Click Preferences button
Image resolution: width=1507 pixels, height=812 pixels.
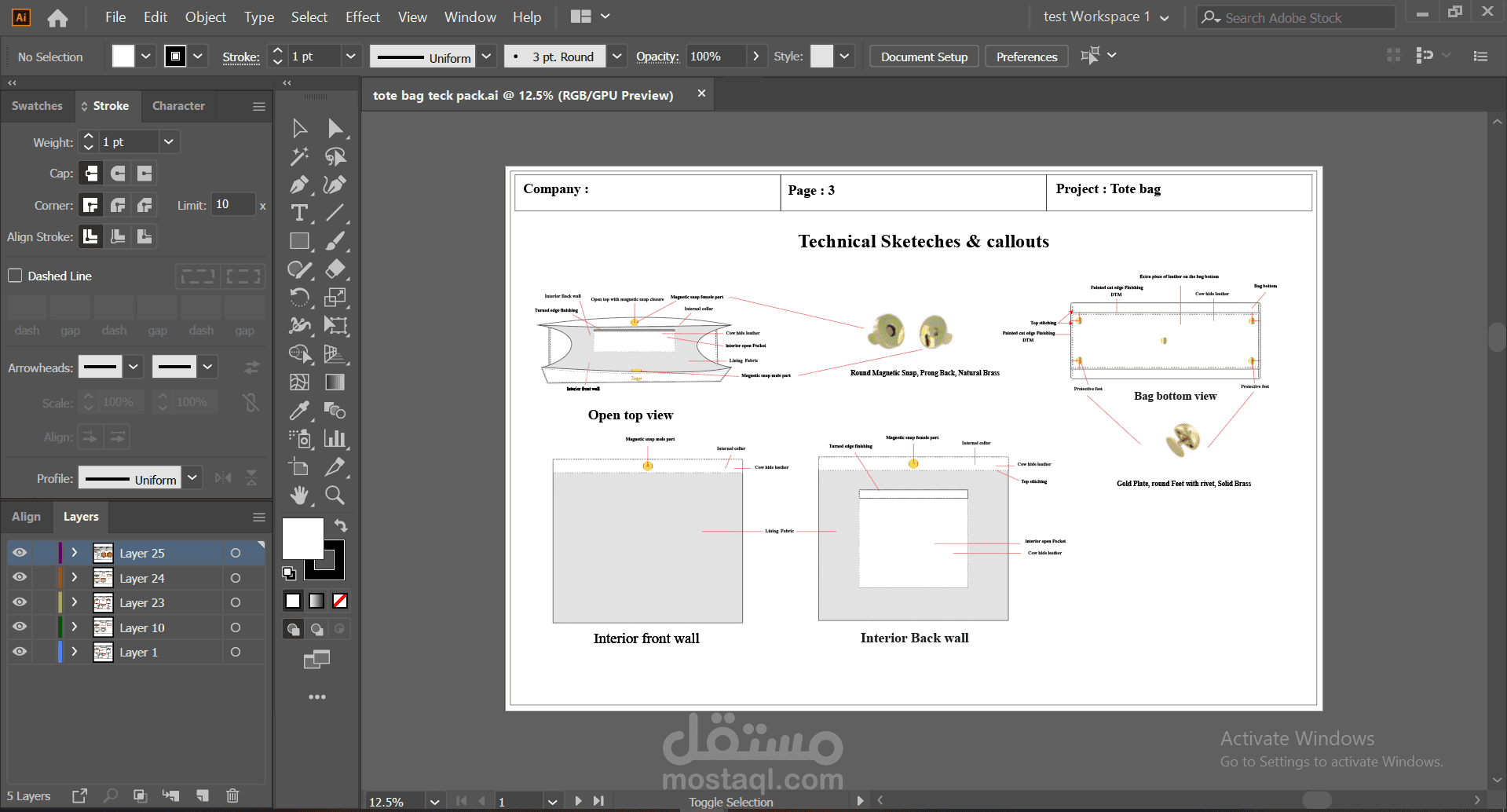1026,57
